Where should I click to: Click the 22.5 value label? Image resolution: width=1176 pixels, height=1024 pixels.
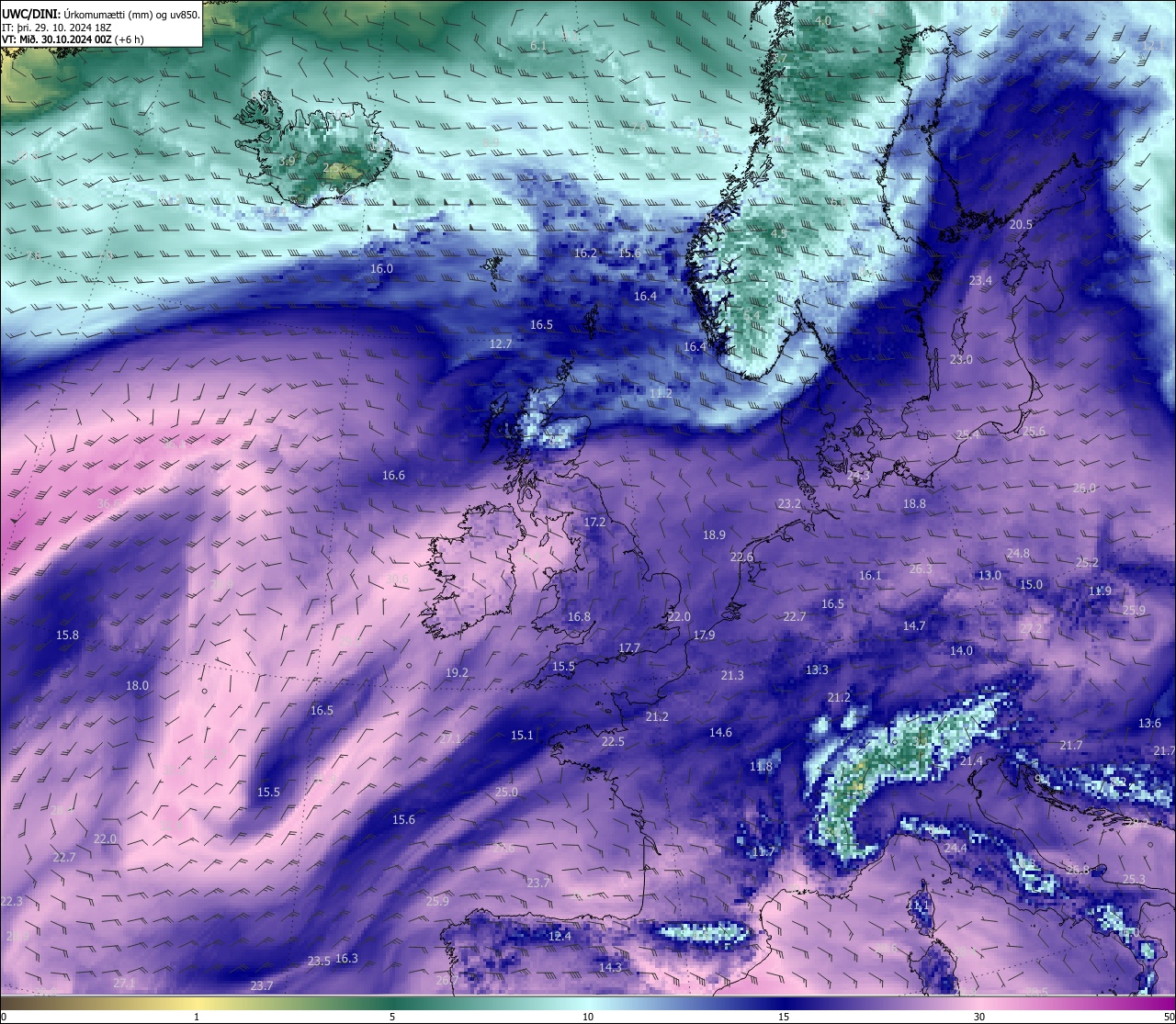[613, 741]
